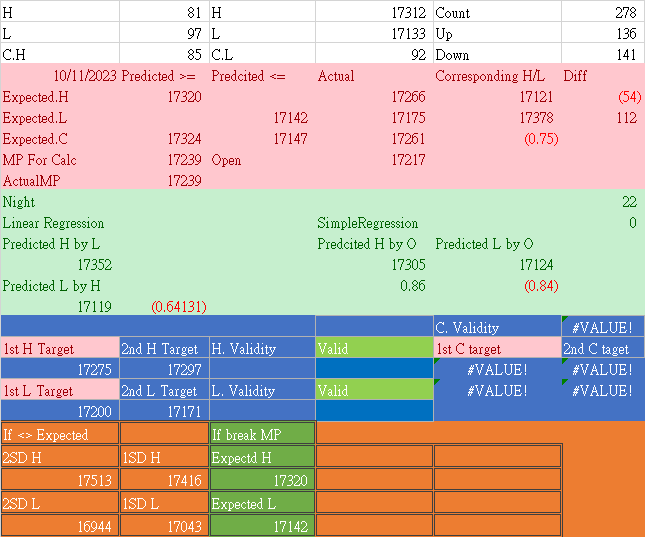Select the cell containing 16944
The width and height of the screenshot is (645, 537).
pos(60,525)
